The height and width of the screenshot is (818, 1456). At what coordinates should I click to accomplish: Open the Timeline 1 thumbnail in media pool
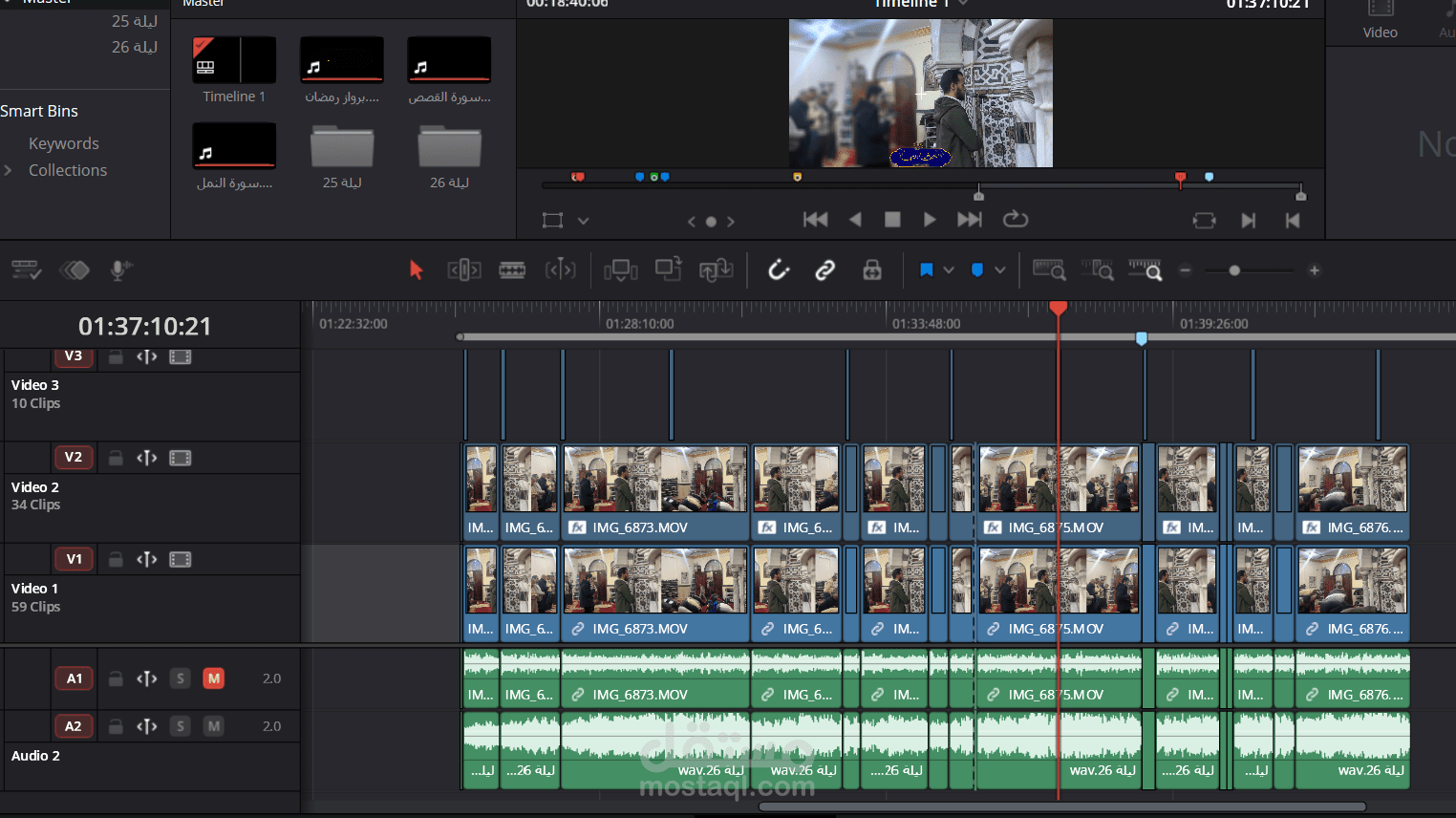(x=234, y=60)
